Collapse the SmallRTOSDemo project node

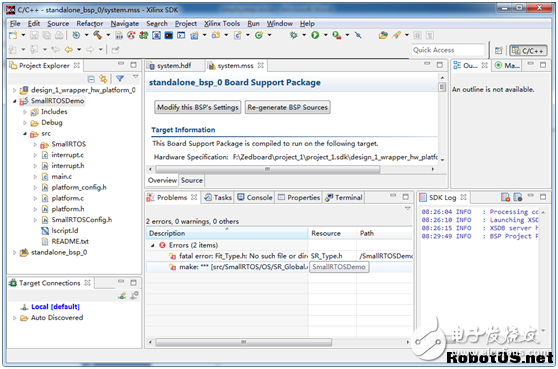(x=15, y=101)
